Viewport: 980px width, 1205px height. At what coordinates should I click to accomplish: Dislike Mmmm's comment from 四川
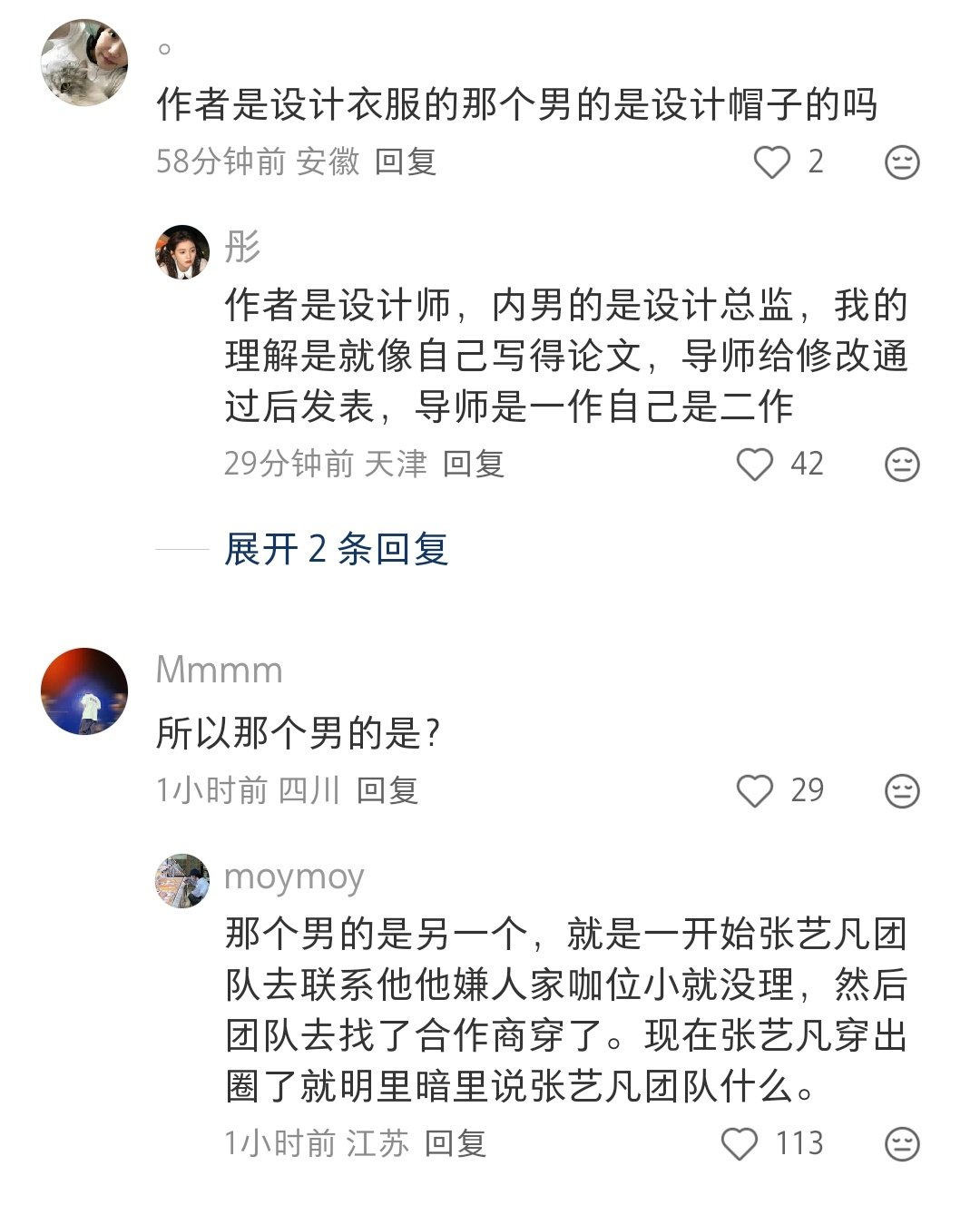tap(902, 791)
